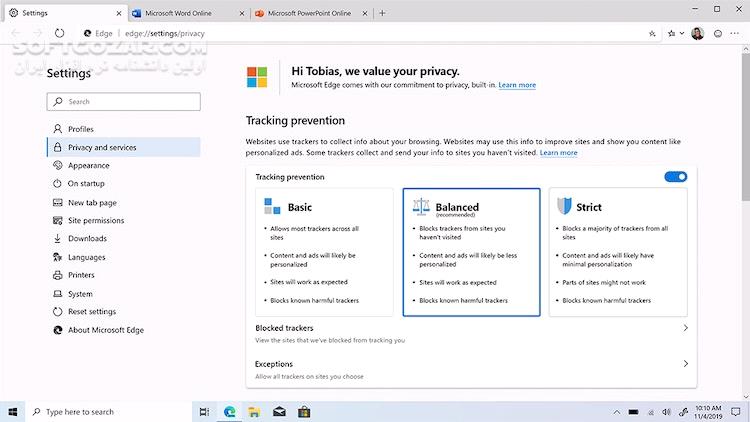Open the Reset settings section
Image resolution: width=750 pixels, height=422 pixels.
coord(123,311)
